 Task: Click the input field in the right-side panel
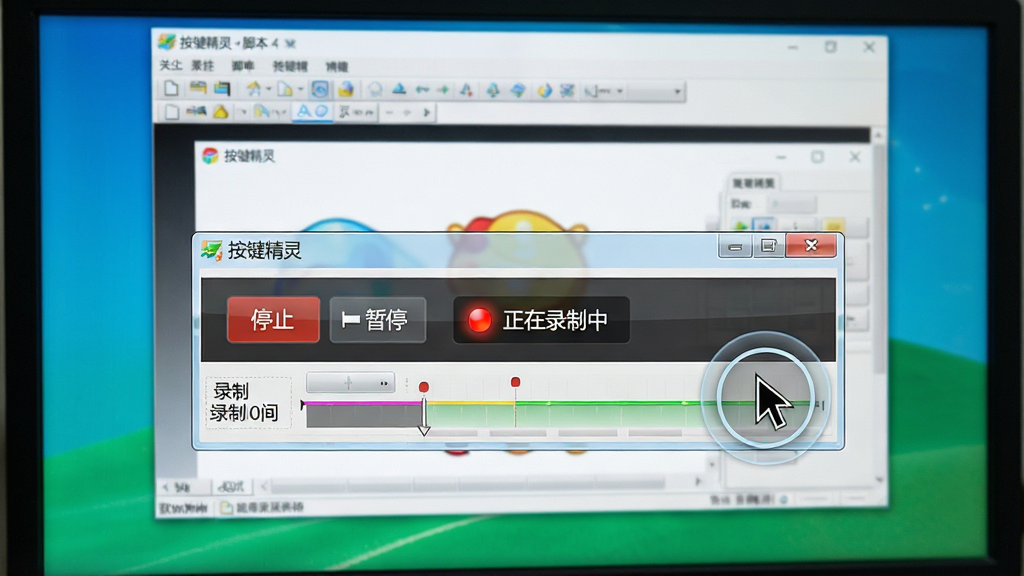[792, 204]
